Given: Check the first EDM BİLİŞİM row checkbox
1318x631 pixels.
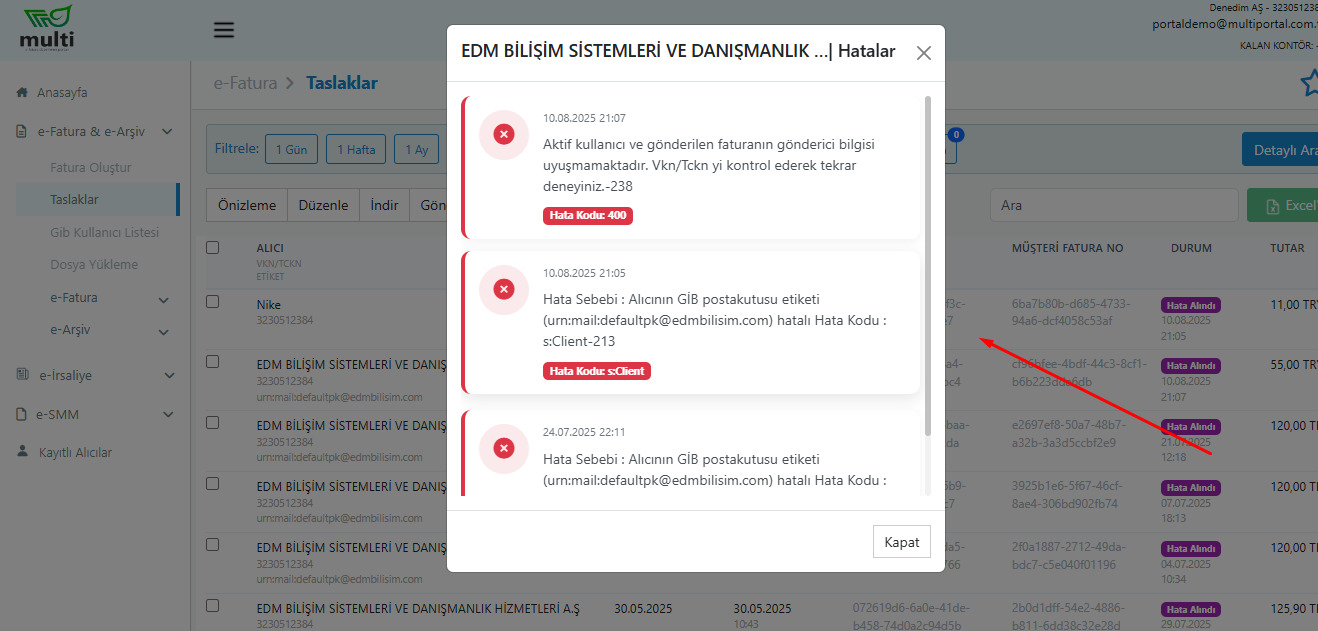Looking at the screenshot, I should [x=213, y=364].
